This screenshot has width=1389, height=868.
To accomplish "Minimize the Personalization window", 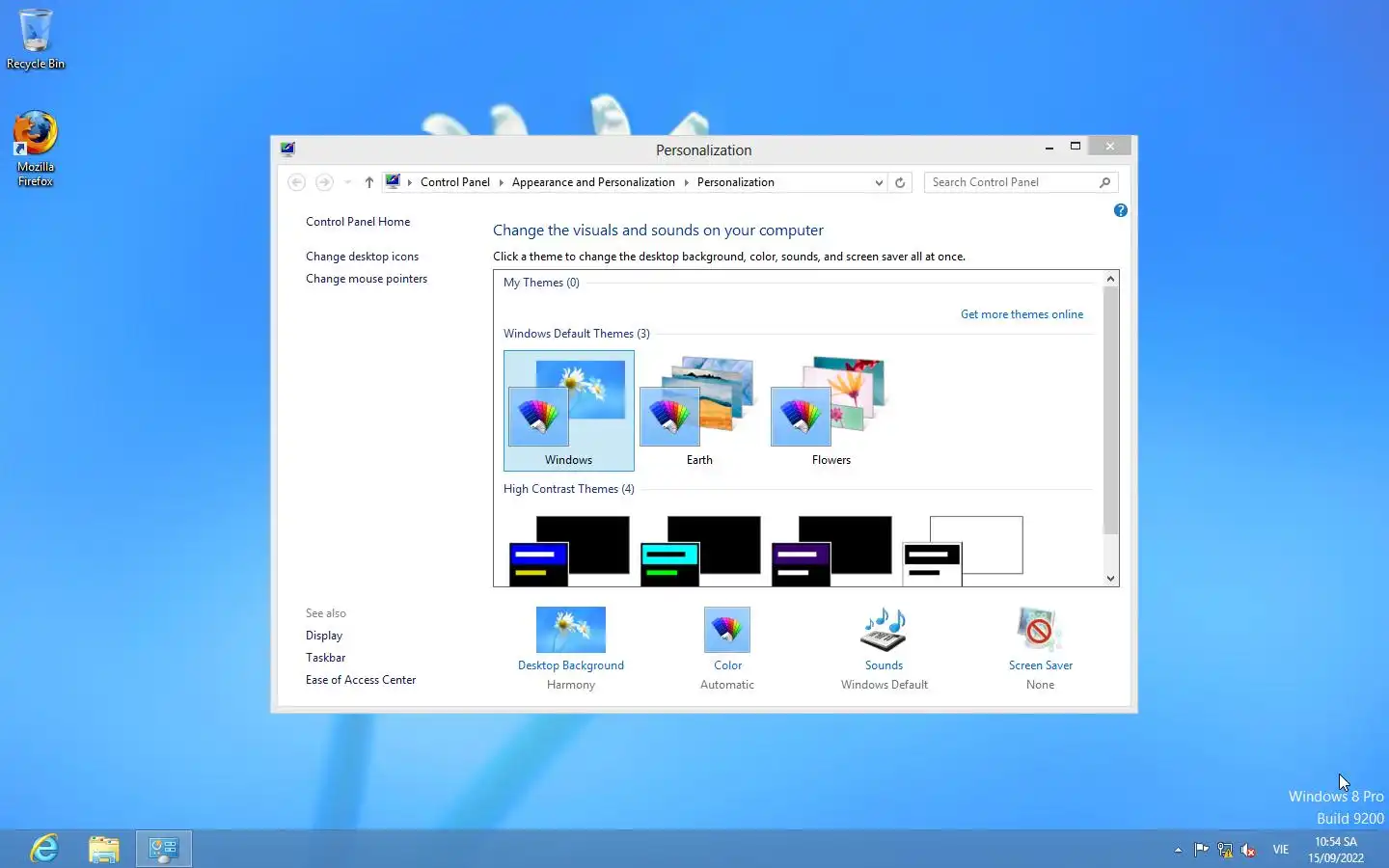I will pyautogui.click(x=1049, y=147).
